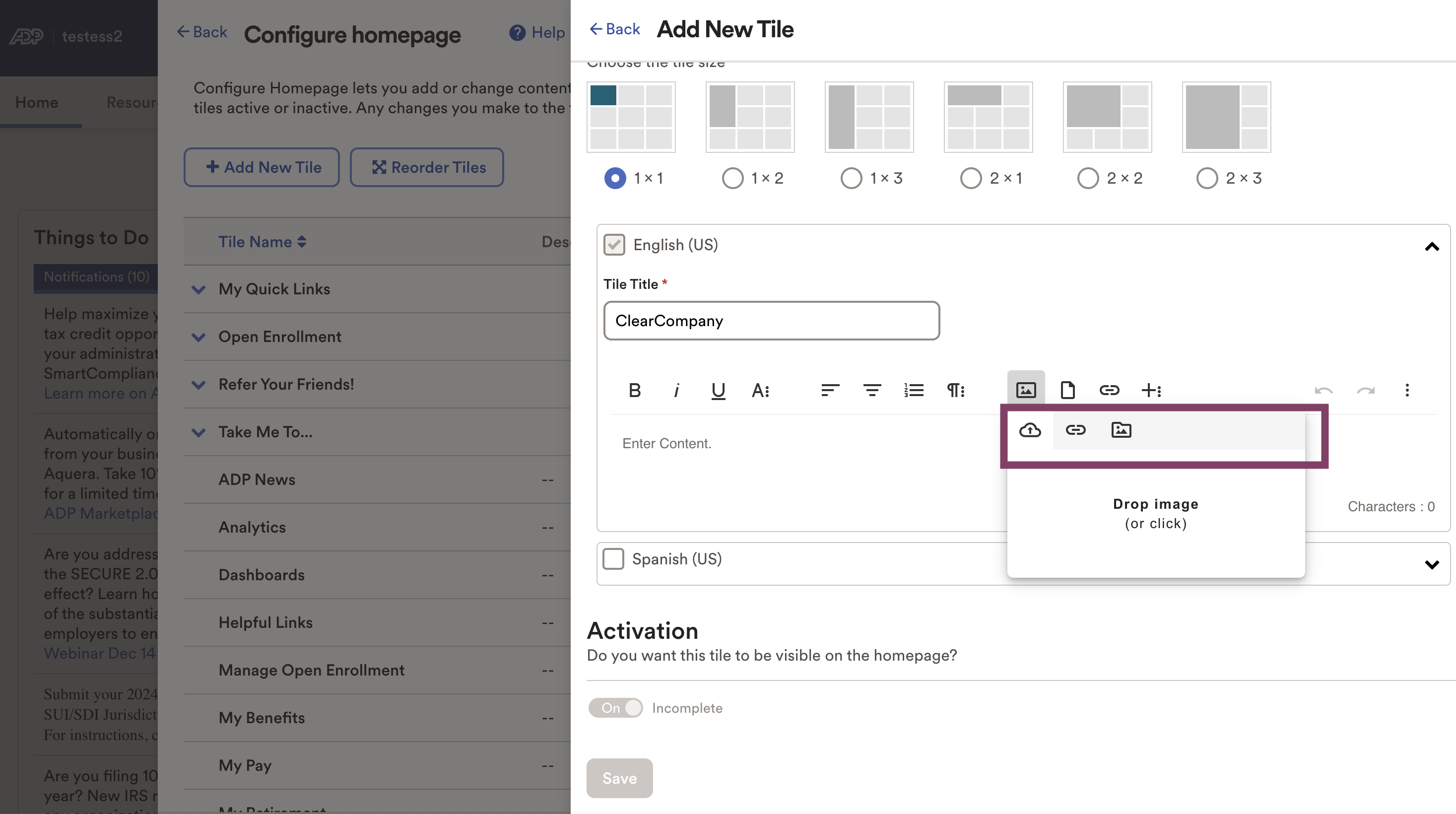Expand the Spanish (US) section chevron
The height and width of the screenshot is (814, 1456).
[x=1432, y=564]
